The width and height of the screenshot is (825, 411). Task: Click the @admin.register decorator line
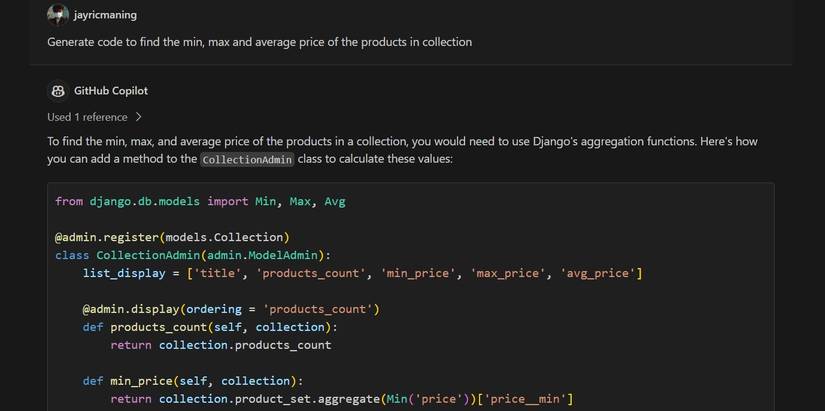click(x=172, y=237)
